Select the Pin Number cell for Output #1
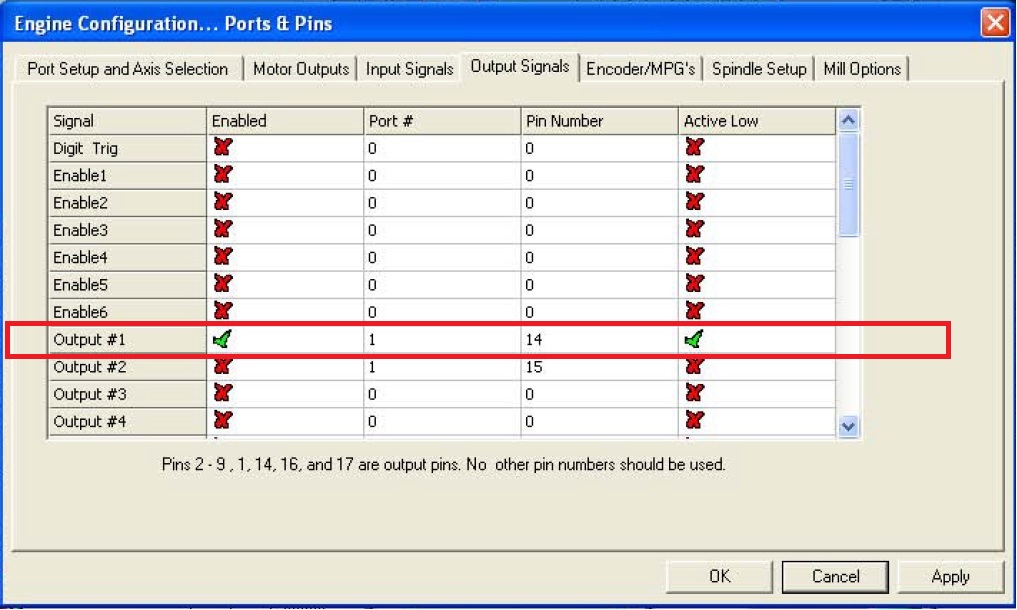 (x=599, y=339)
